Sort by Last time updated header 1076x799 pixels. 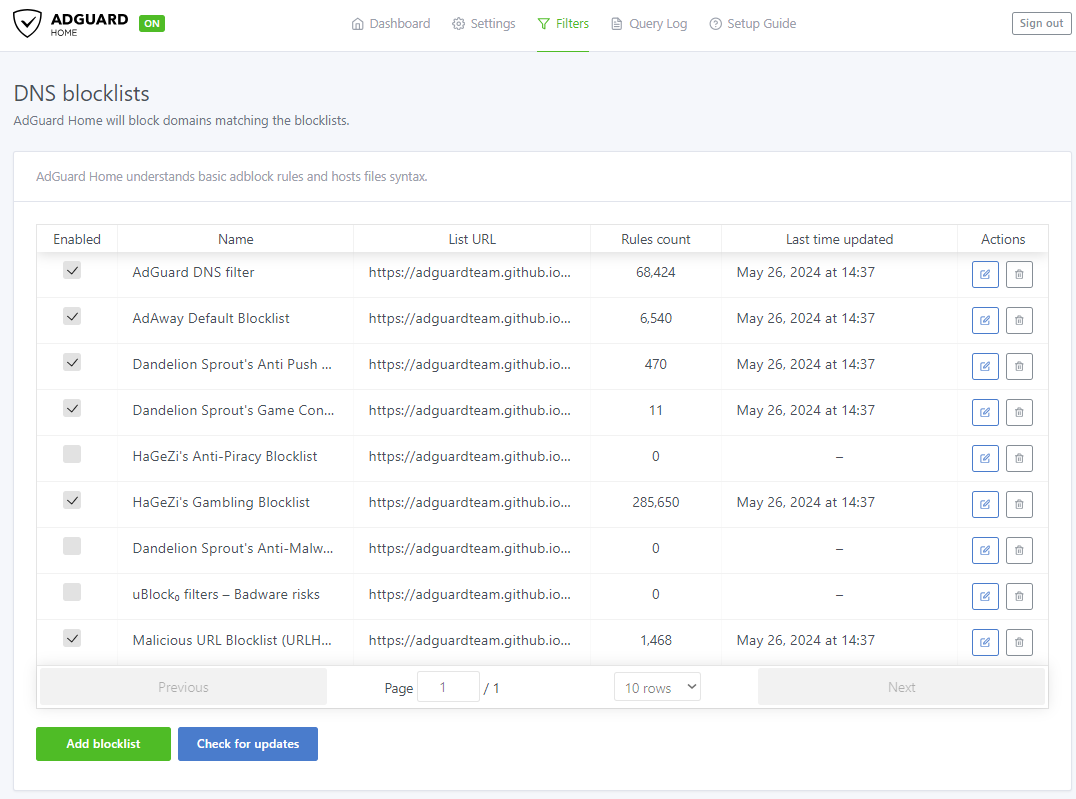click(x=839, y=239)
